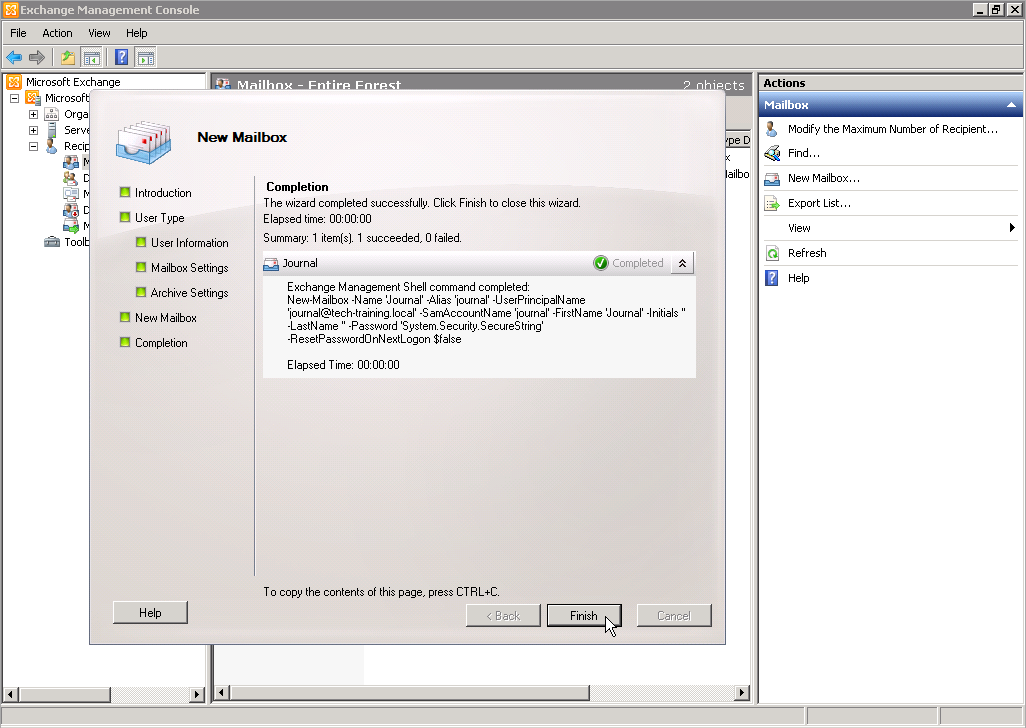Collapse the Journal result details chevron
Image resolution: width=1026 pixels, height=728 pixels.
point(682,263)
